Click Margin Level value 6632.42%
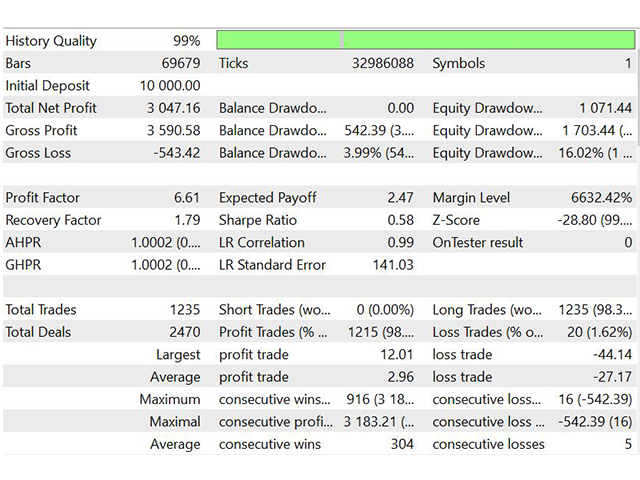 pos(601,198)
